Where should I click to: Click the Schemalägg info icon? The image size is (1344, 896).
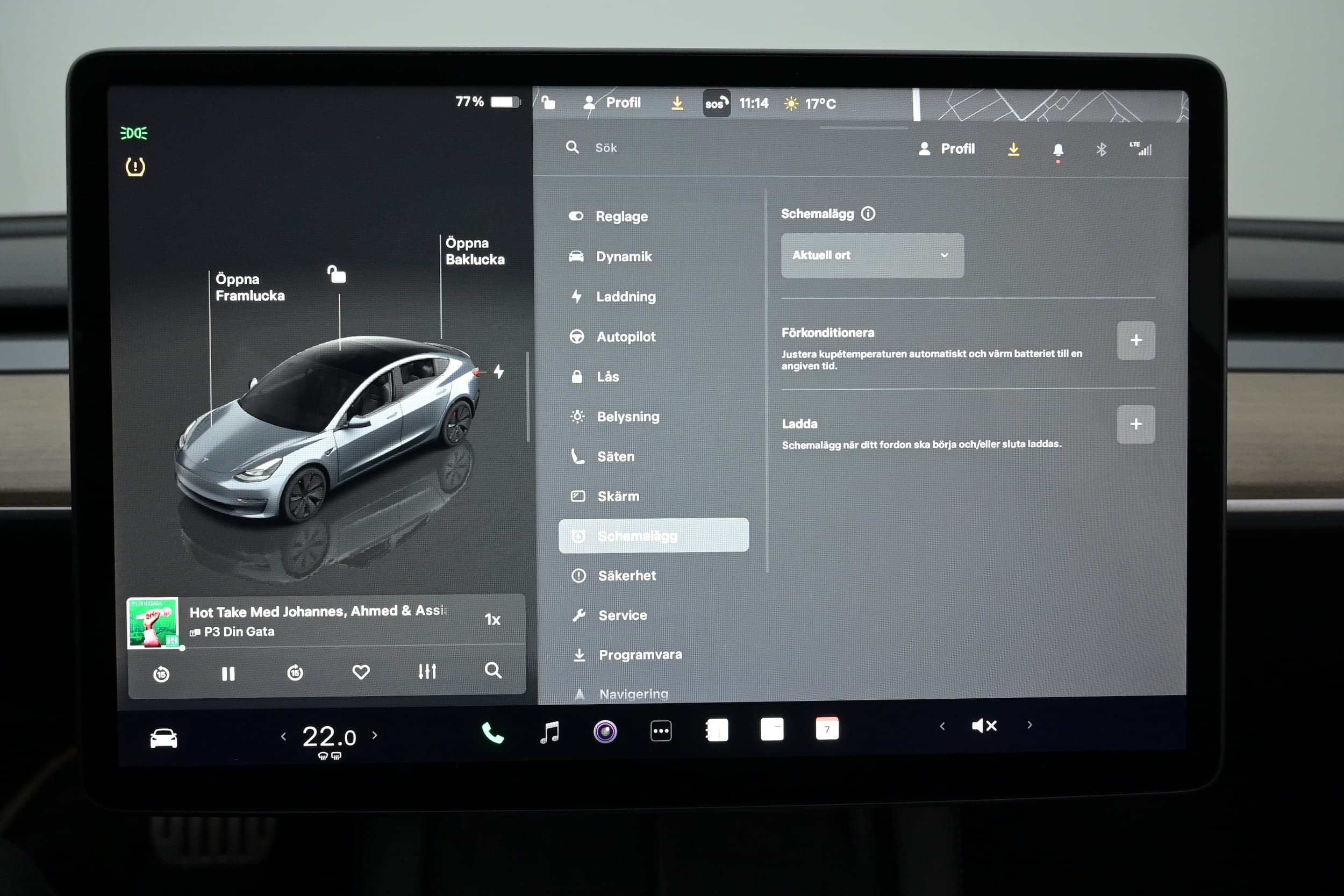click(868, 214)
